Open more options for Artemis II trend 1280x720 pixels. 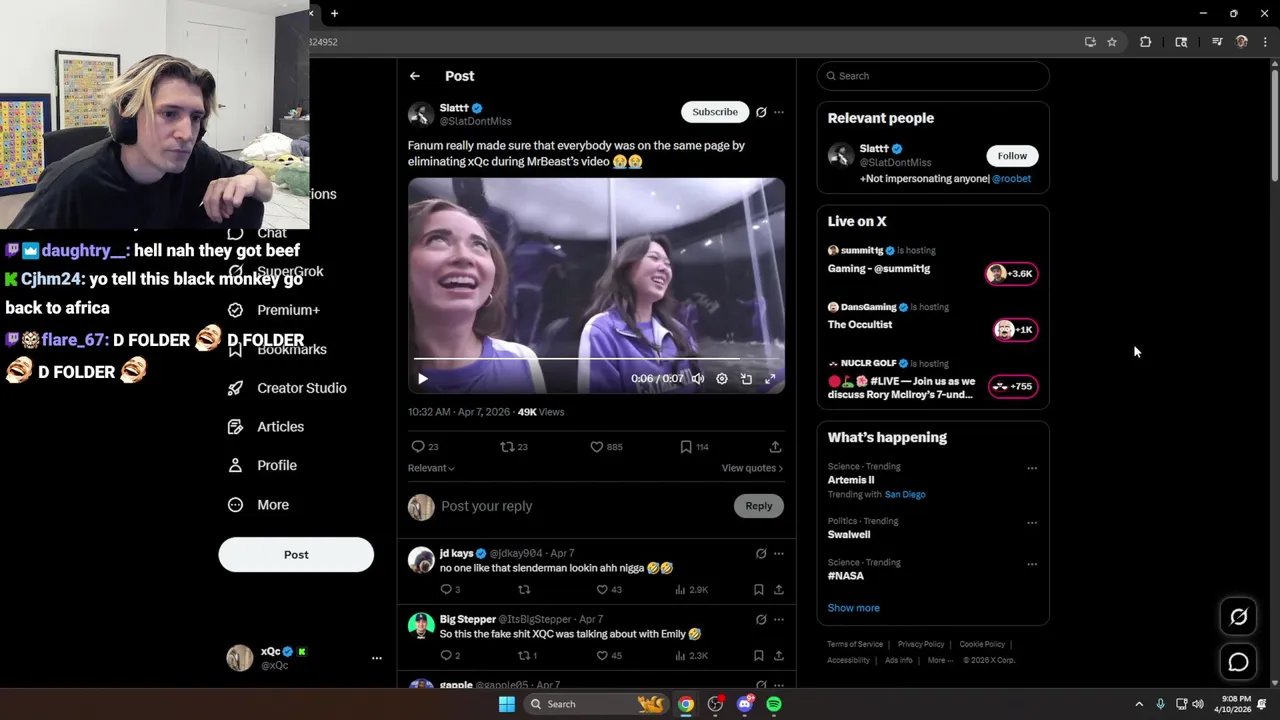coord(1032,468)
